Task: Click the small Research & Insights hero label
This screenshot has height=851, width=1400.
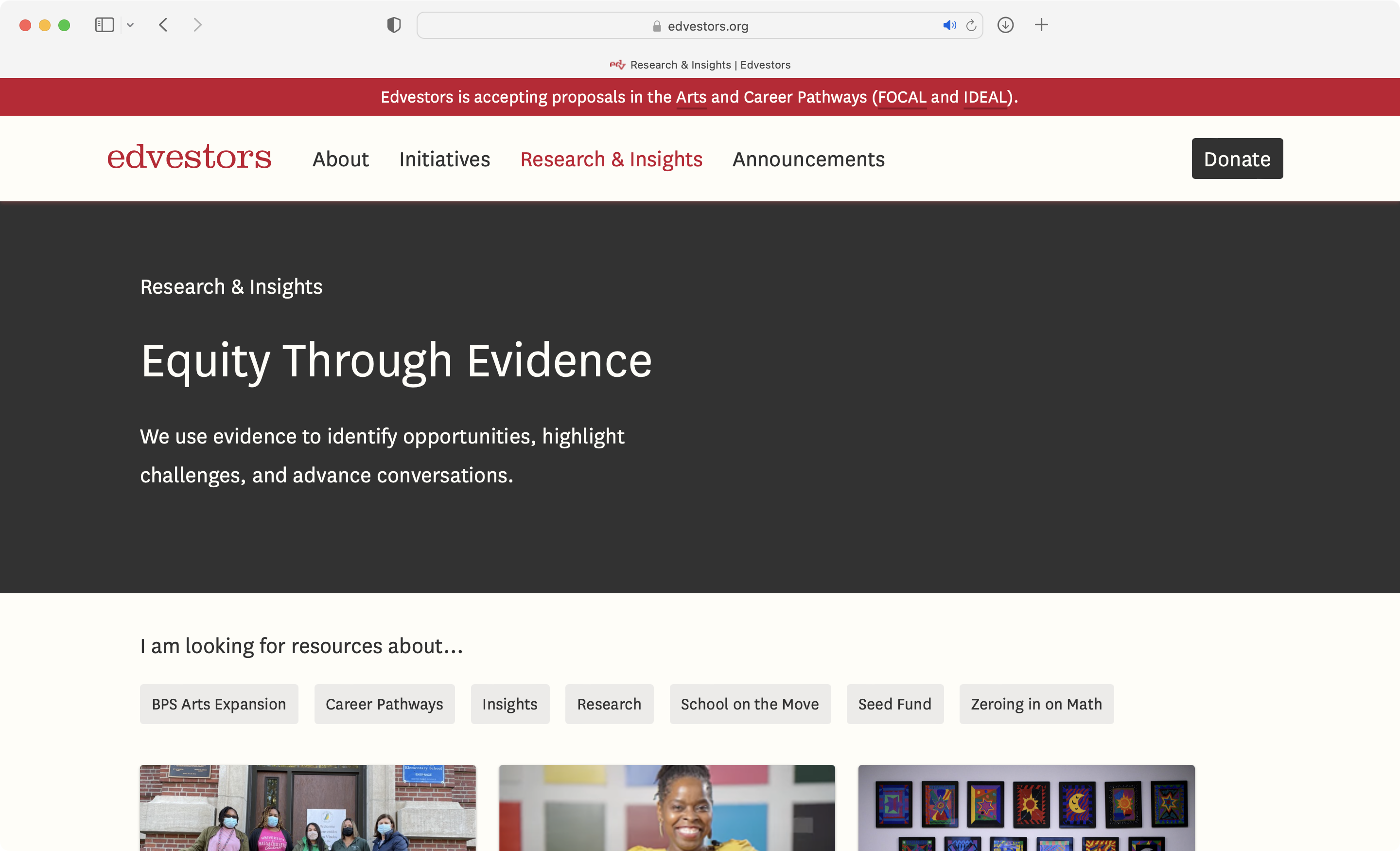Action: pos(231,286)
